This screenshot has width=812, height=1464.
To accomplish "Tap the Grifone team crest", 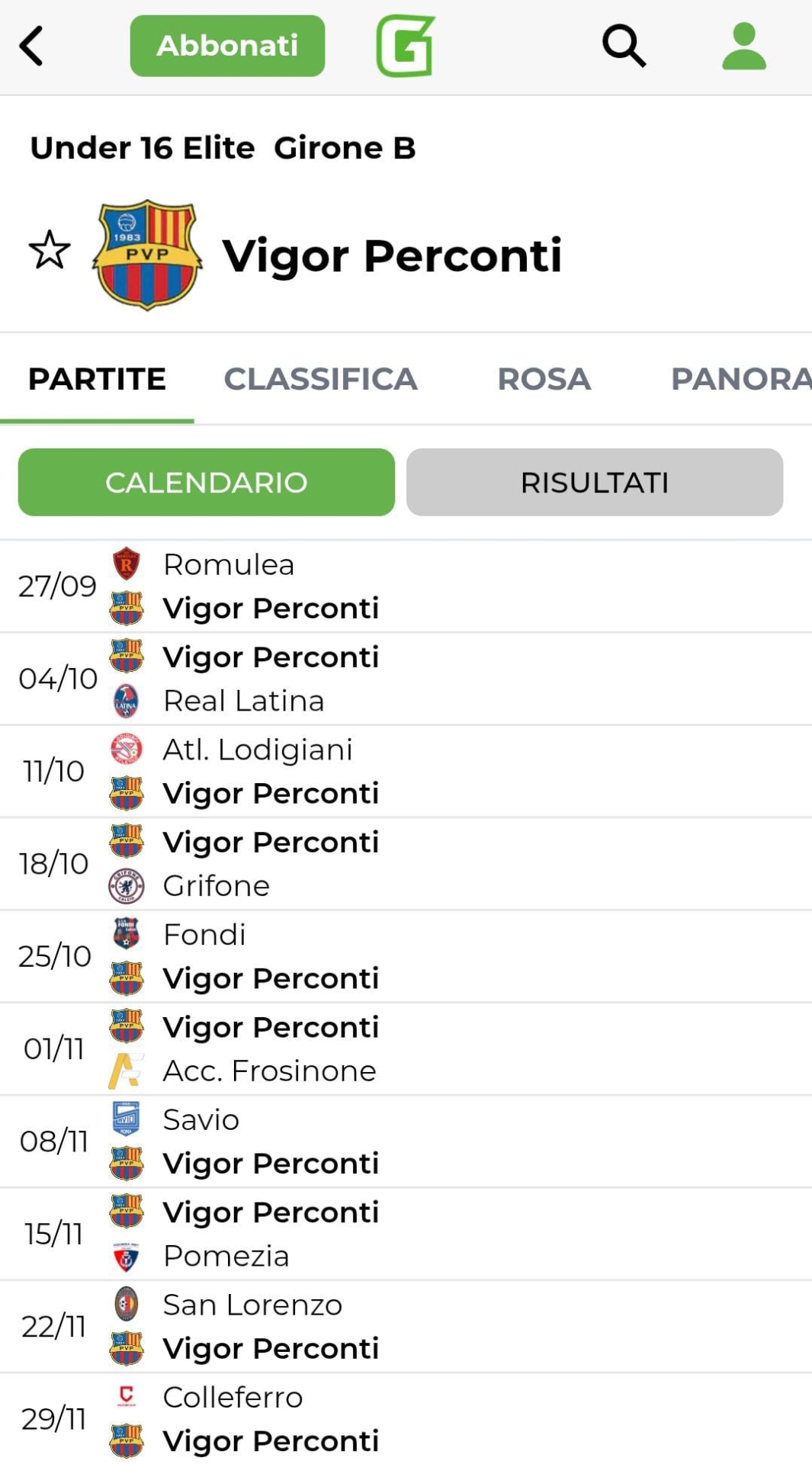I will [x=127, y=886].
